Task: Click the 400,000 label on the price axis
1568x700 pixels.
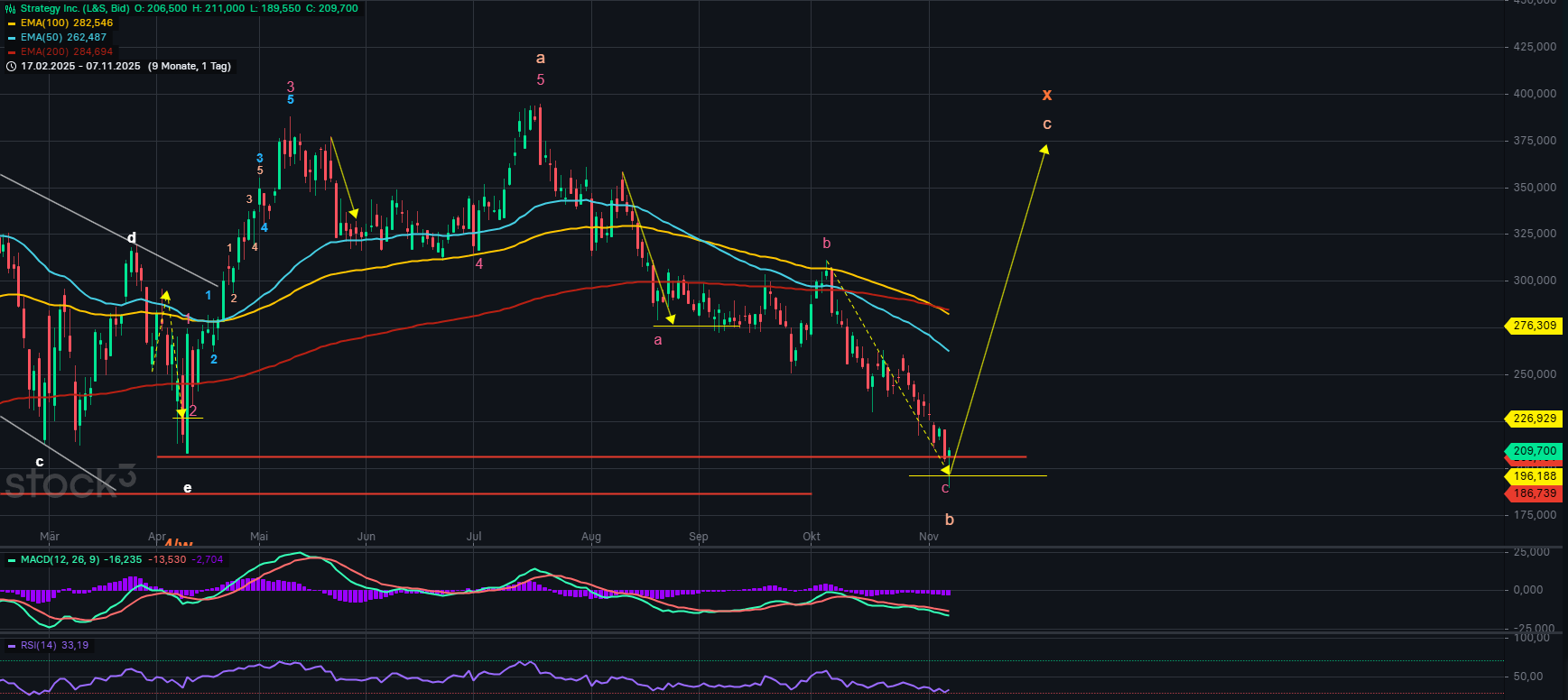Action: click(1535, 94)
